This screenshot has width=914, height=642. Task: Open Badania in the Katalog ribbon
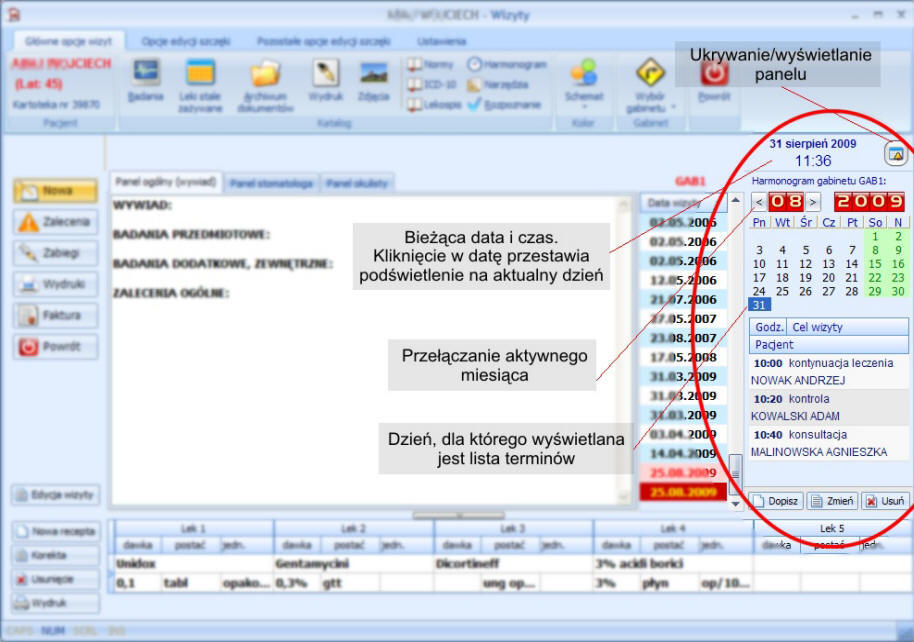coord(146,74)
